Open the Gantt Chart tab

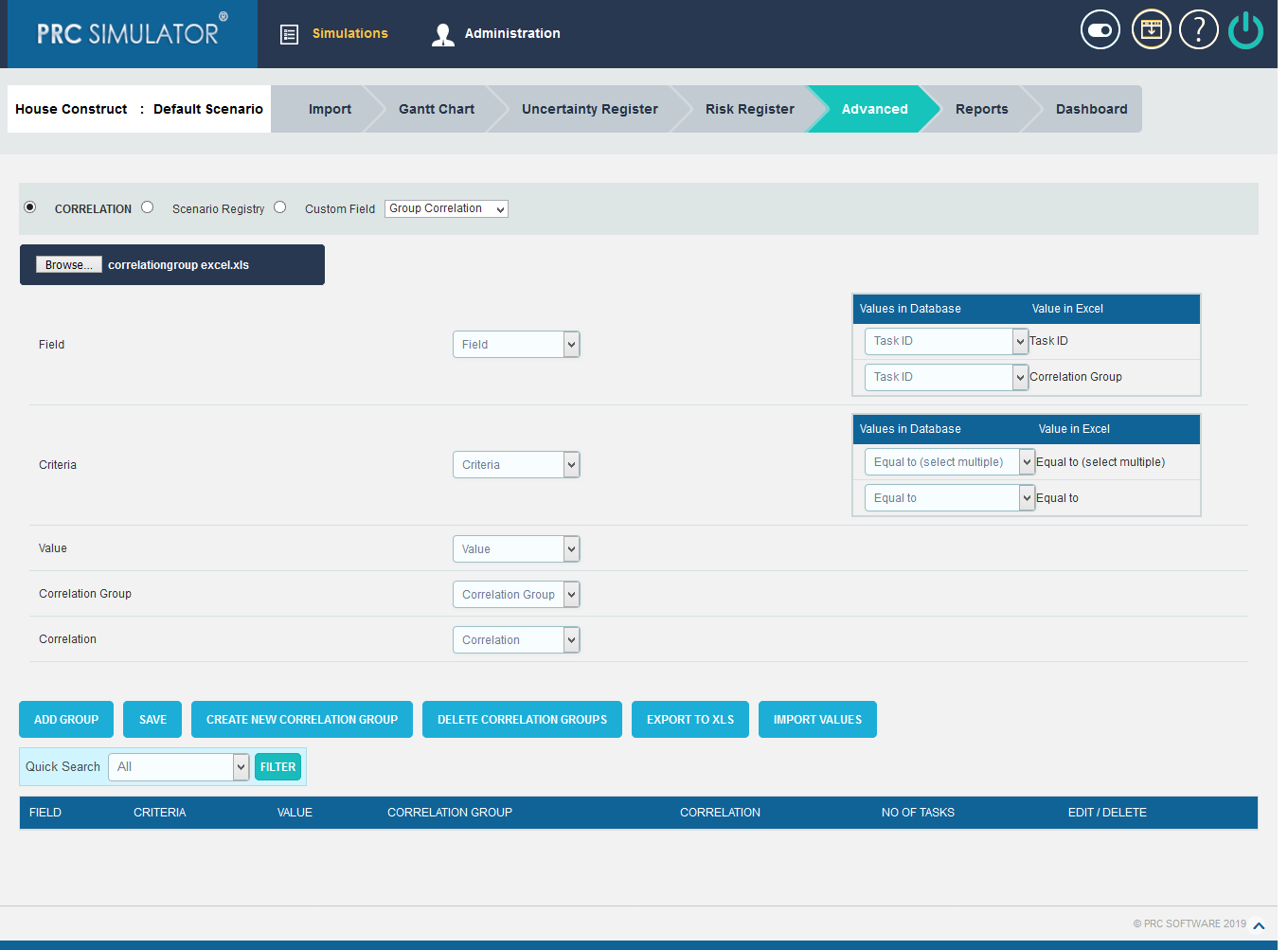coord(436,108)
